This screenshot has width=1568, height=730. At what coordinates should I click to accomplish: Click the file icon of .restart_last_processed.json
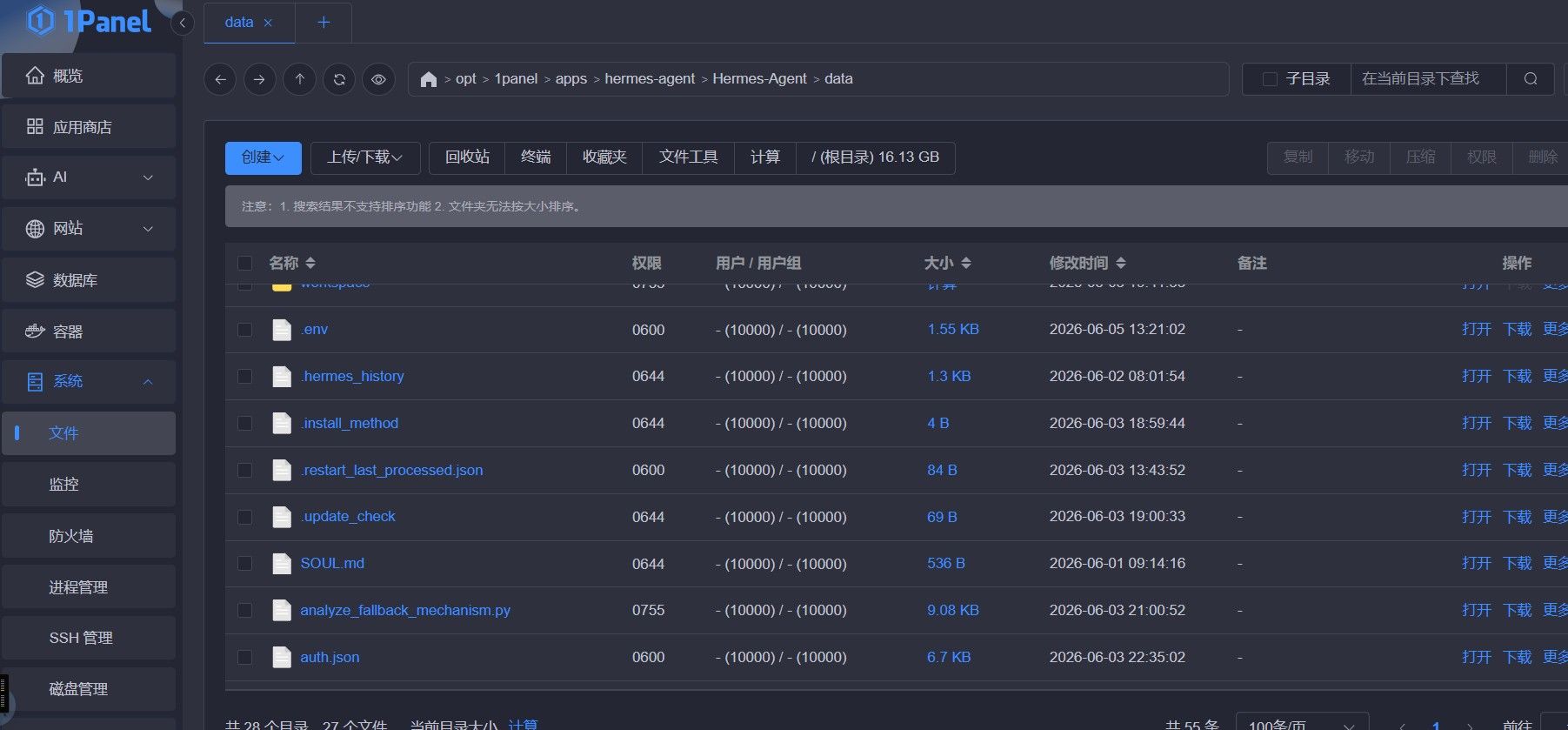coord(282,470)
